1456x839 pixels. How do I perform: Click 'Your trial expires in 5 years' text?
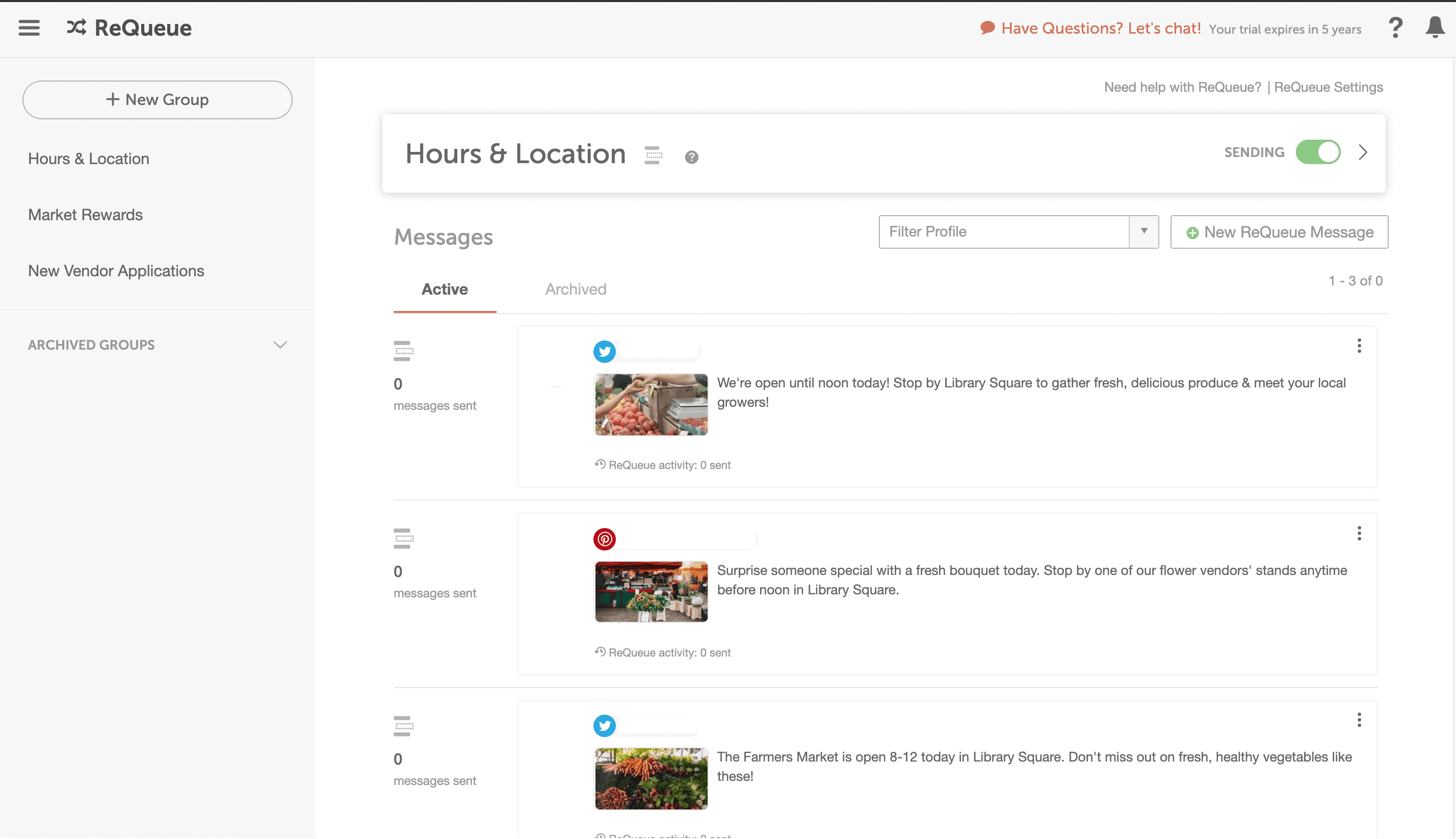(x=1284, y=29)
